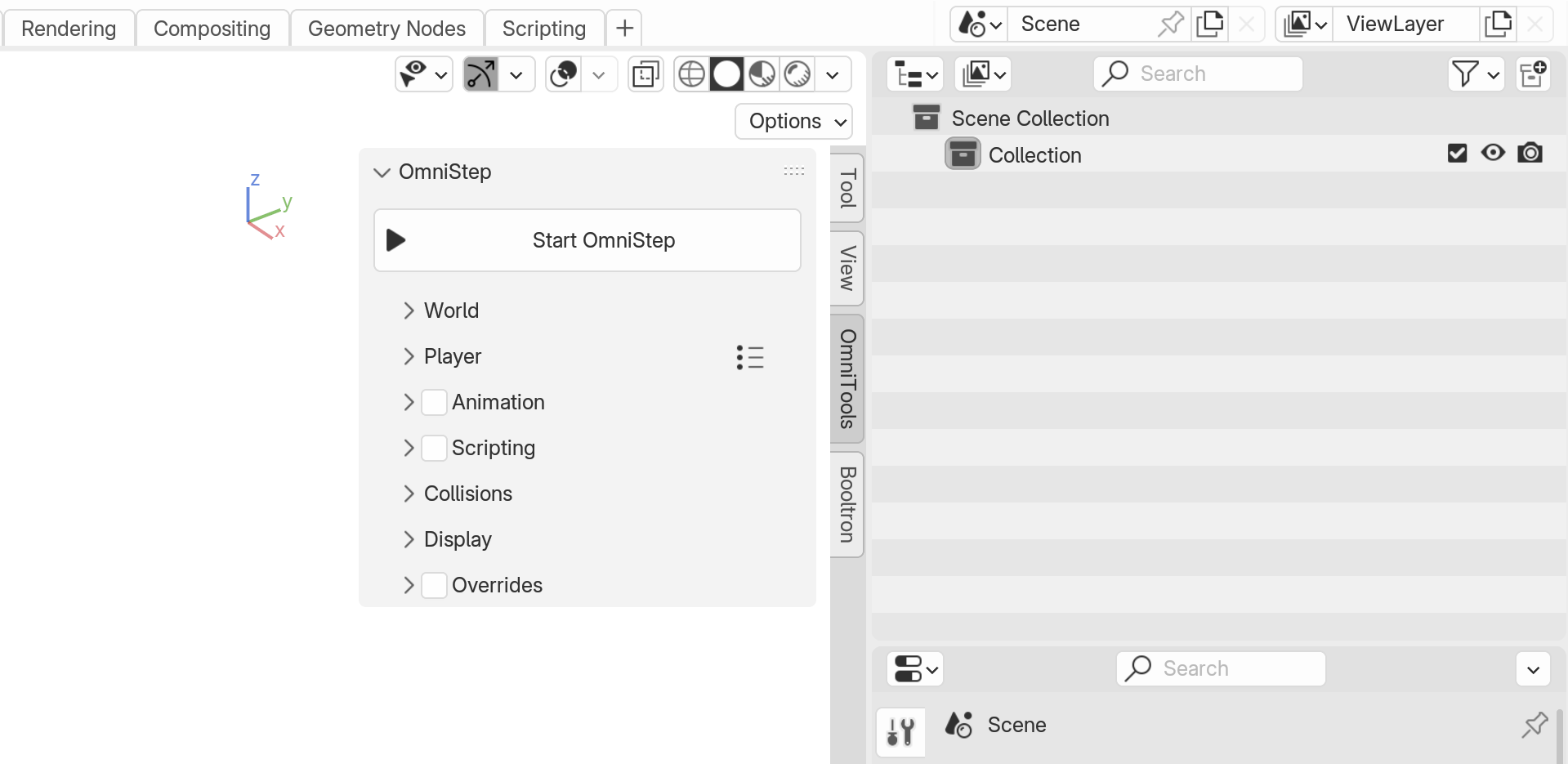Screen dimensions: 1568x764
Task: Add a new workspace with plus tab
Action: click(x=624, y=29)
